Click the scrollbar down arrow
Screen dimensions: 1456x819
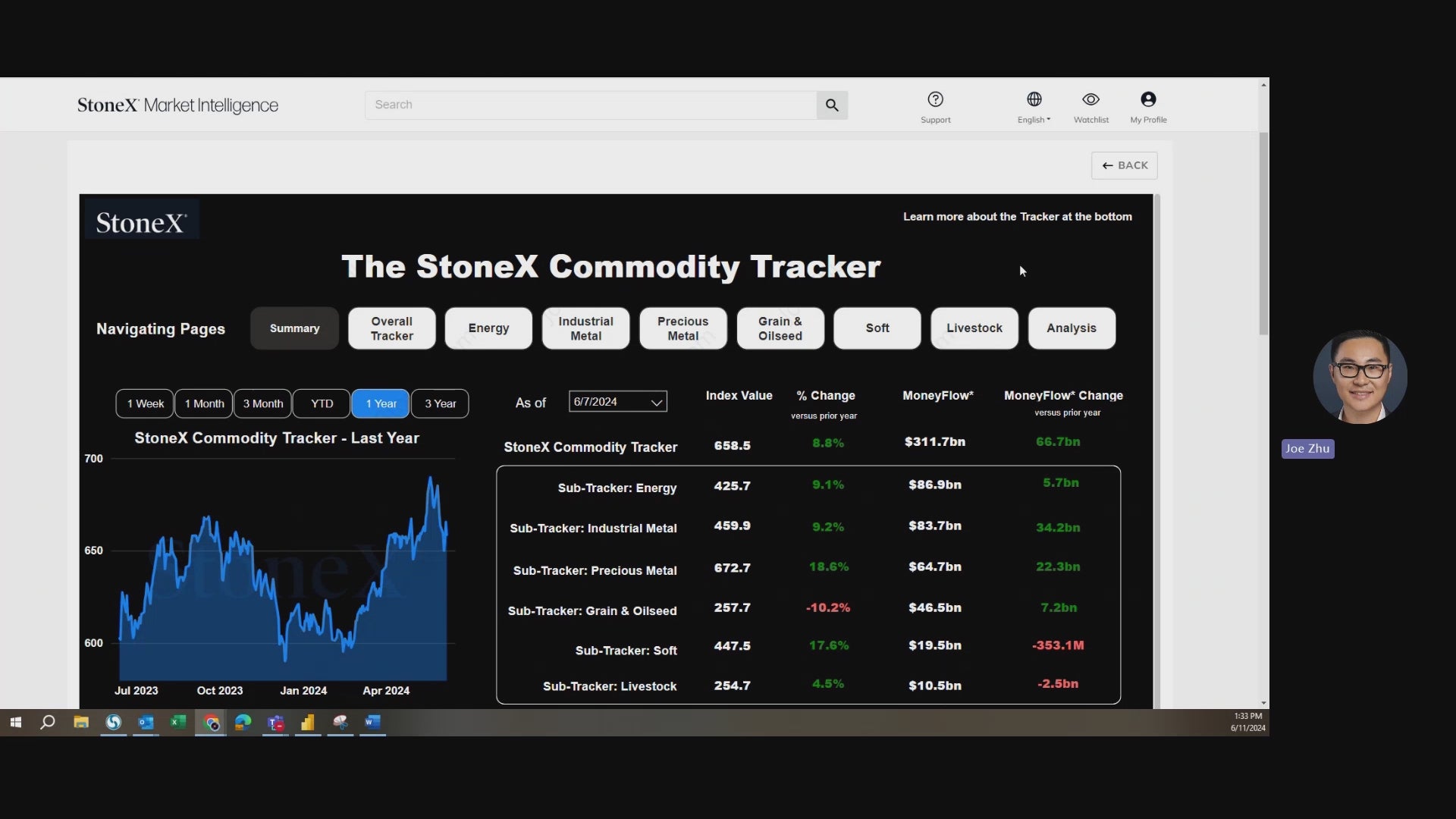click(x=1263, y=703)
